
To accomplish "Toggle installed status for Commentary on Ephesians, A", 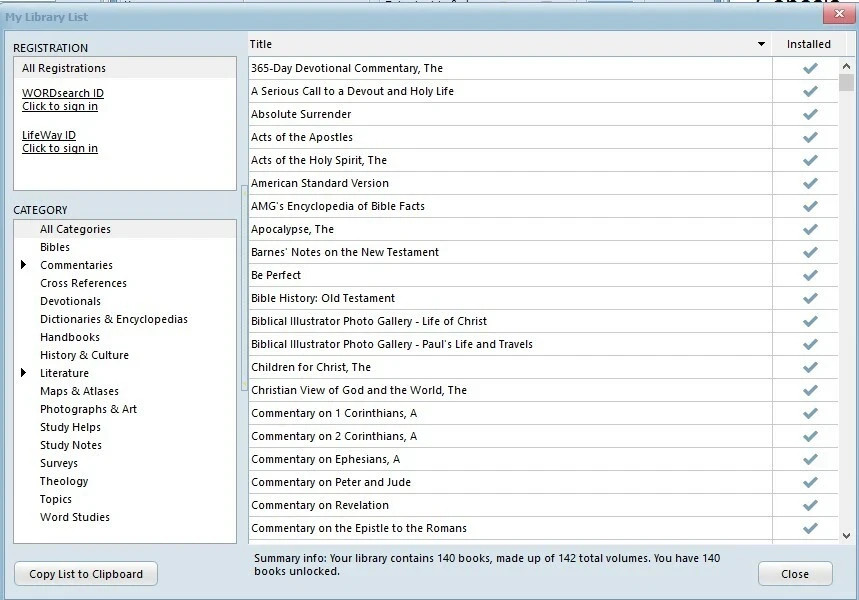I will (808, 459).
